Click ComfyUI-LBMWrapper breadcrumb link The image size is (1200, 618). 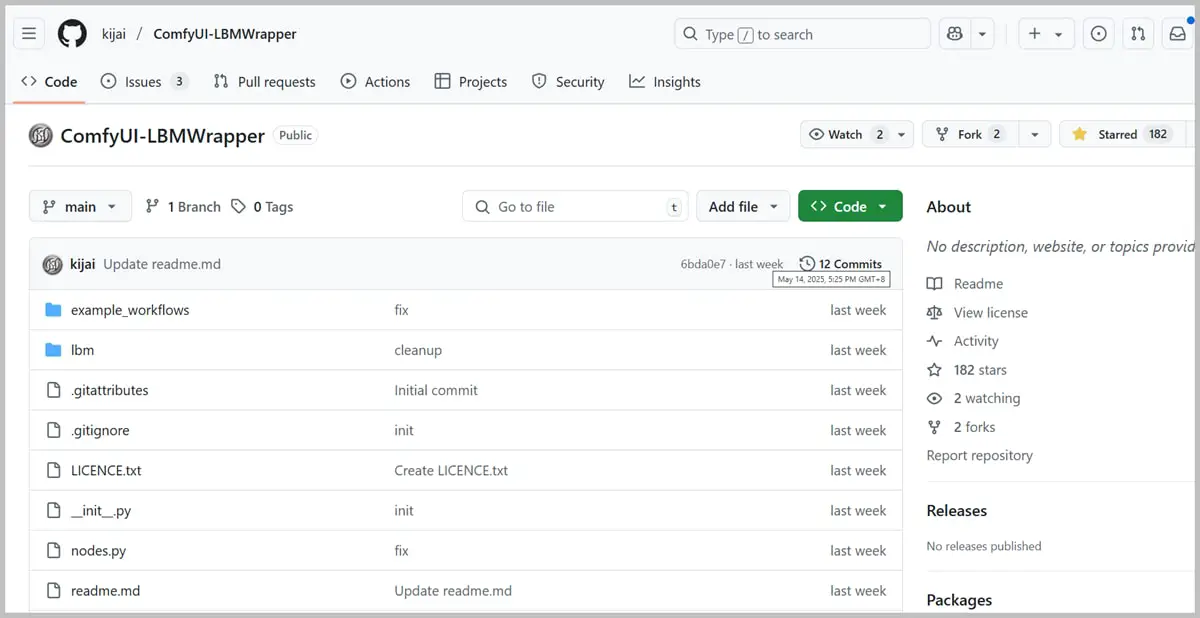225,34
